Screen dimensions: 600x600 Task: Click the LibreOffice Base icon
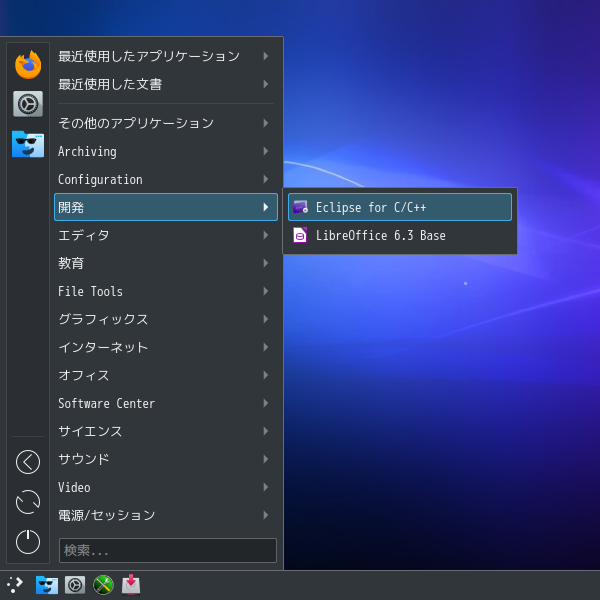(x=300, y=235)
